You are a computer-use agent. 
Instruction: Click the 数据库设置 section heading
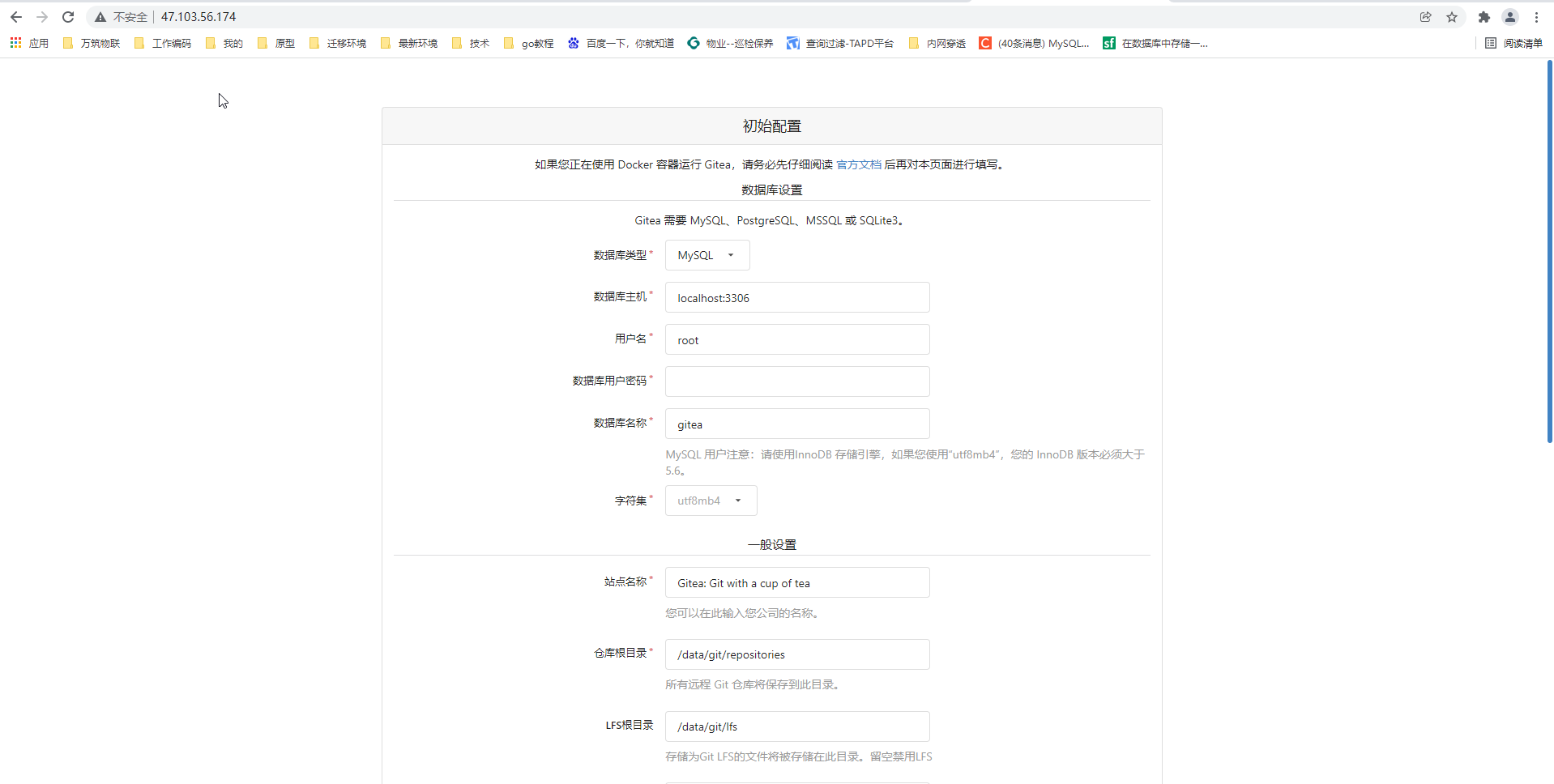pos(772,190)
